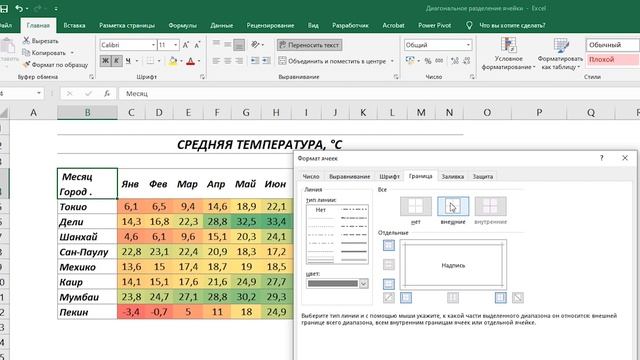Image resolution: width=640 pixels, height=360 pixels.
Task: Switch to Выравнивание tab in dialog
Action: click(x=349, y=176)
